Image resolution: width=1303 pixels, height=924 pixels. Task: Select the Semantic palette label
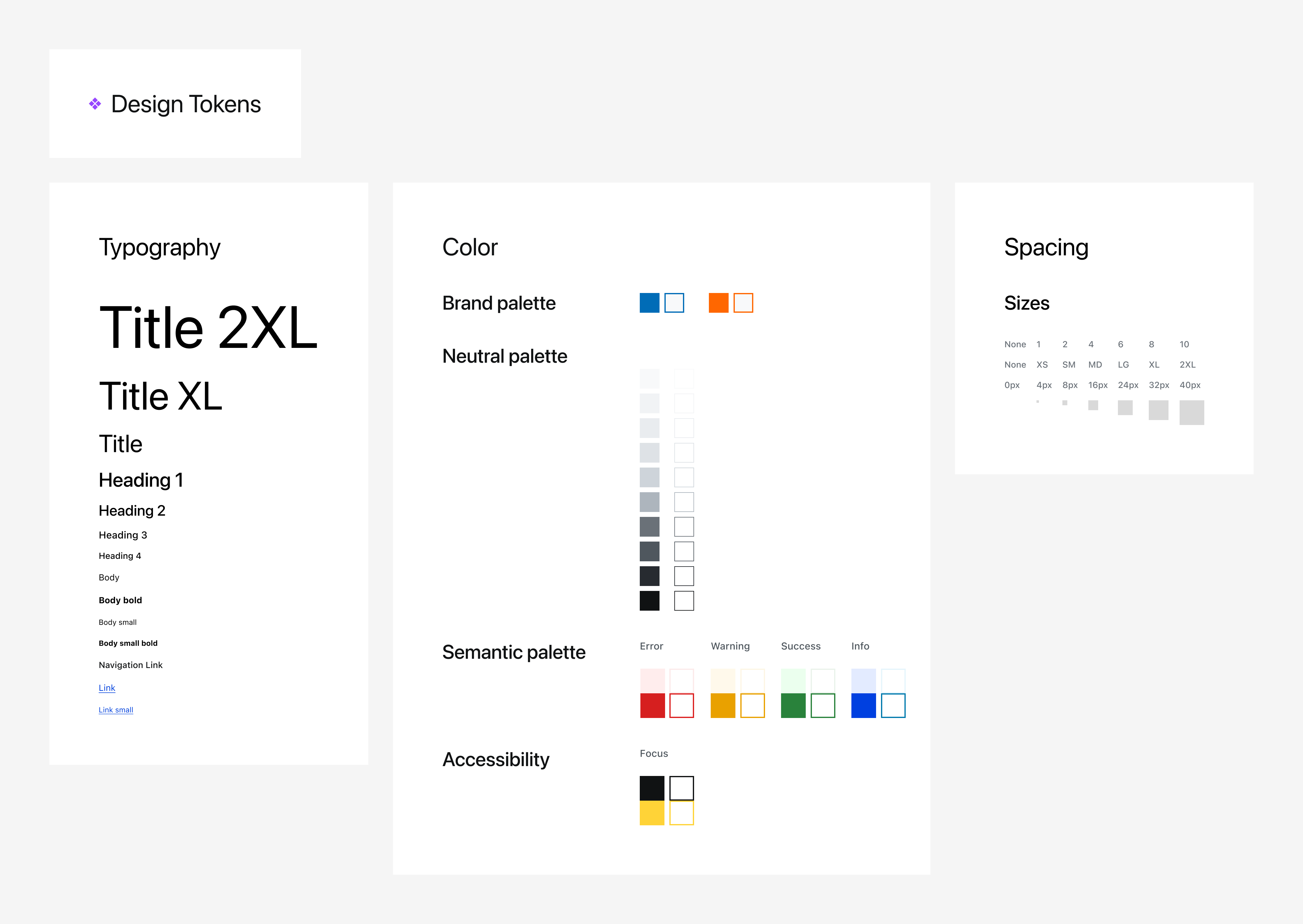tap(514, 652)
